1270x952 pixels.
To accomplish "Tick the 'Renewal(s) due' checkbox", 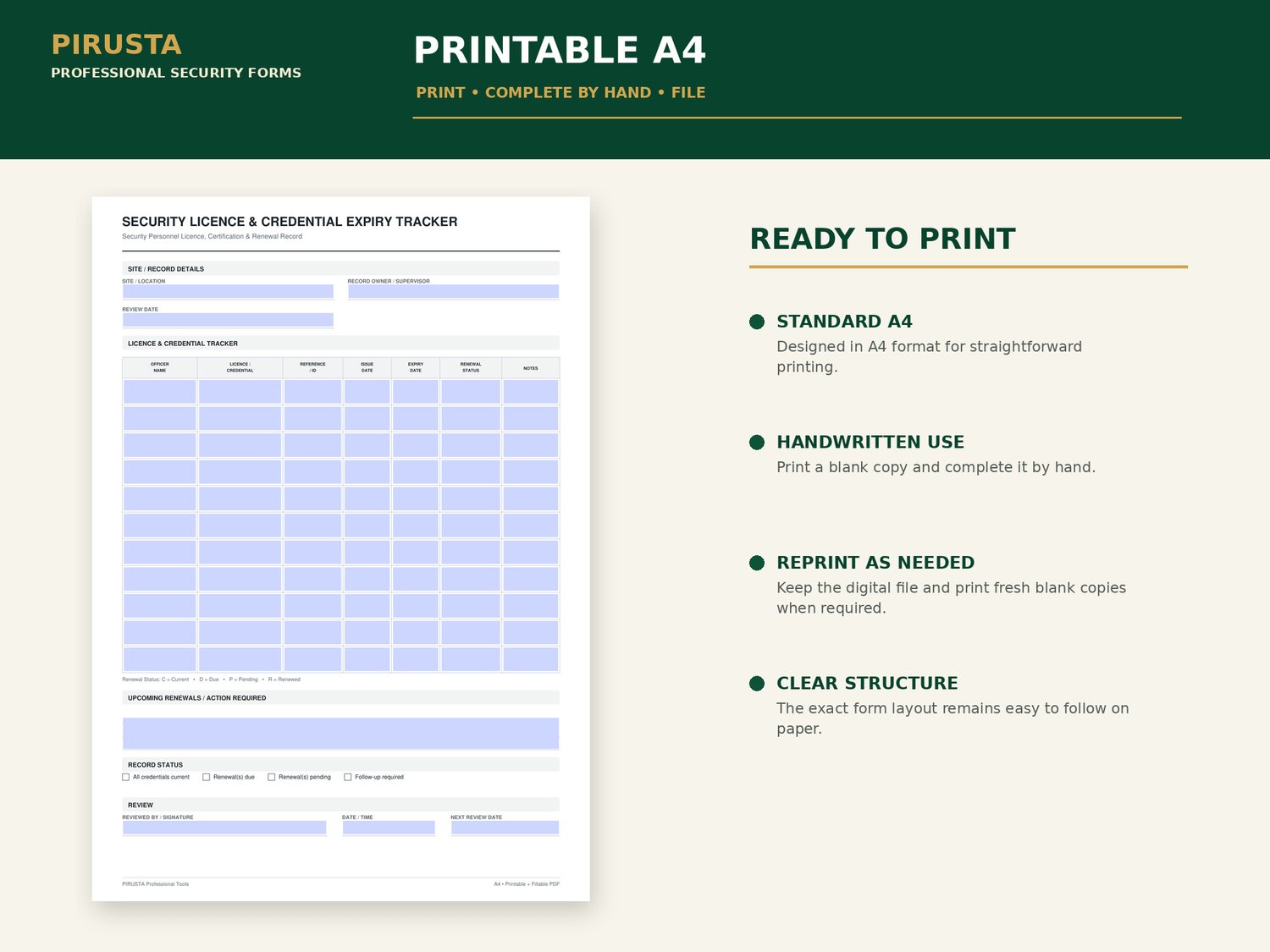I will click(x=207, y=777).
